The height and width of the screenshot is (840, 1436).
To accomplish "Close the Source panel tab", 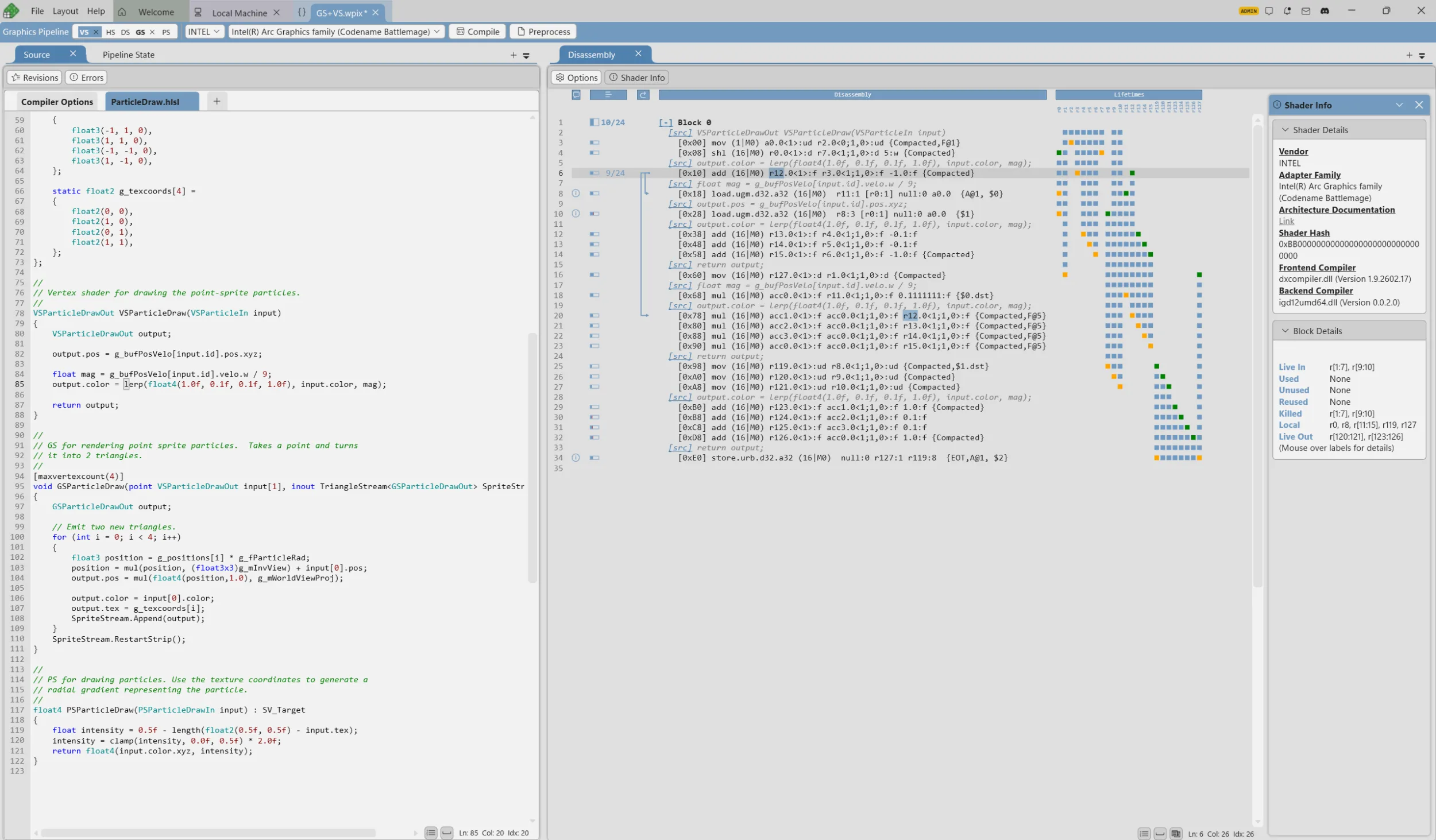I will (x=73, y=53).
